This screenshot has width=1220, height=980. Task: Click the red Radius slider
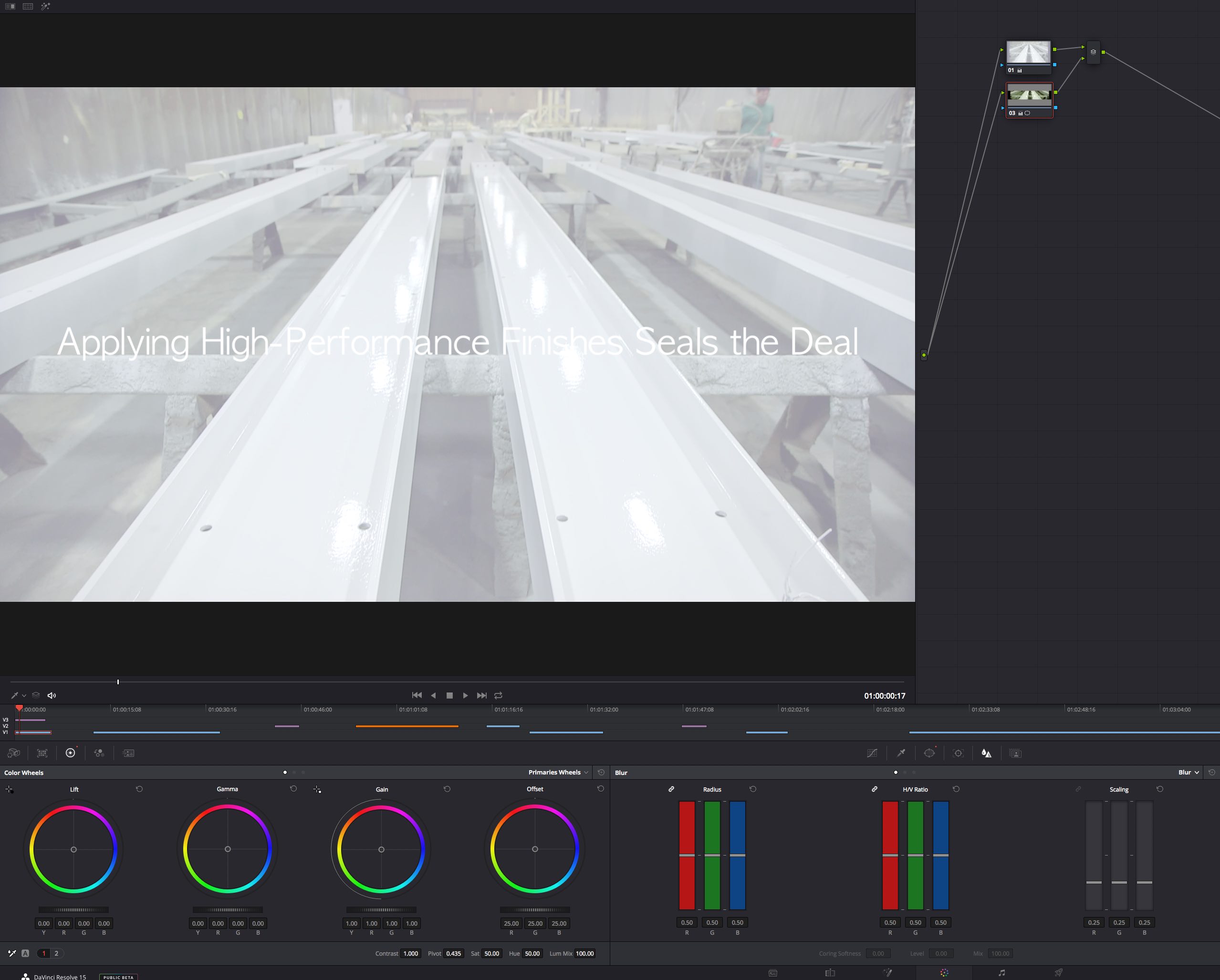coord(687,855)
